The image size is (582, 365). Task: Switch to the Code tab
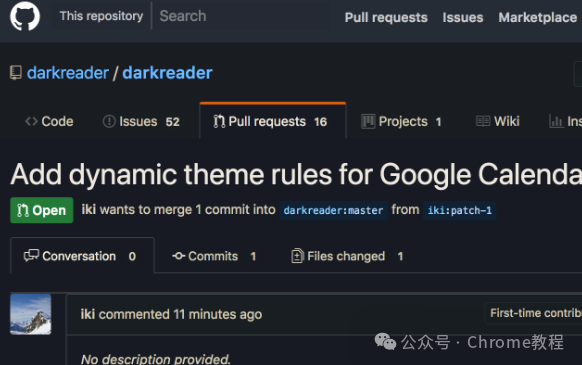(x=49, y=121)
